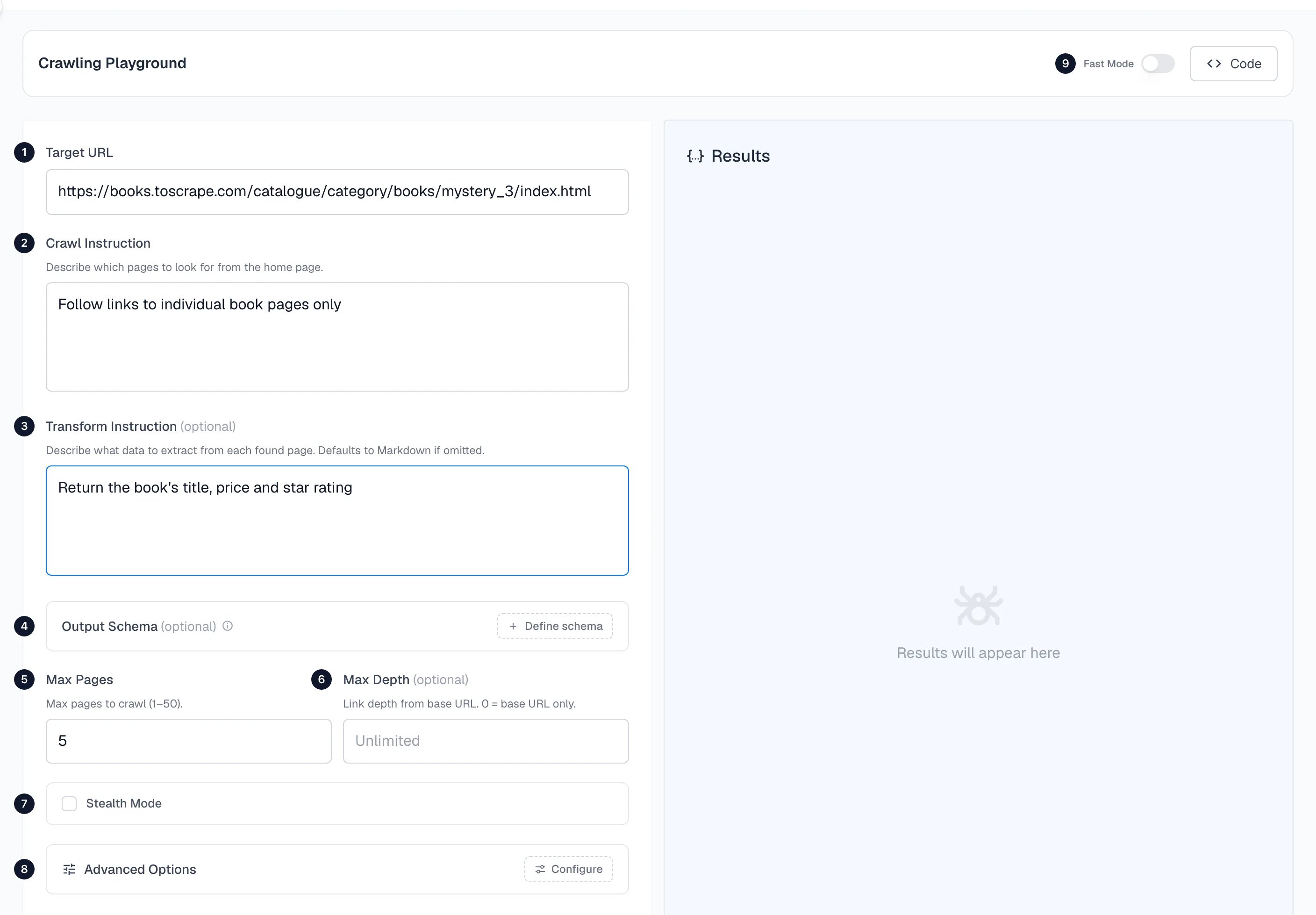The height and width of the screenshot is (915, 1316).
Task: Toggle the Fast Mode switch
Action: tap(1157, 64)
